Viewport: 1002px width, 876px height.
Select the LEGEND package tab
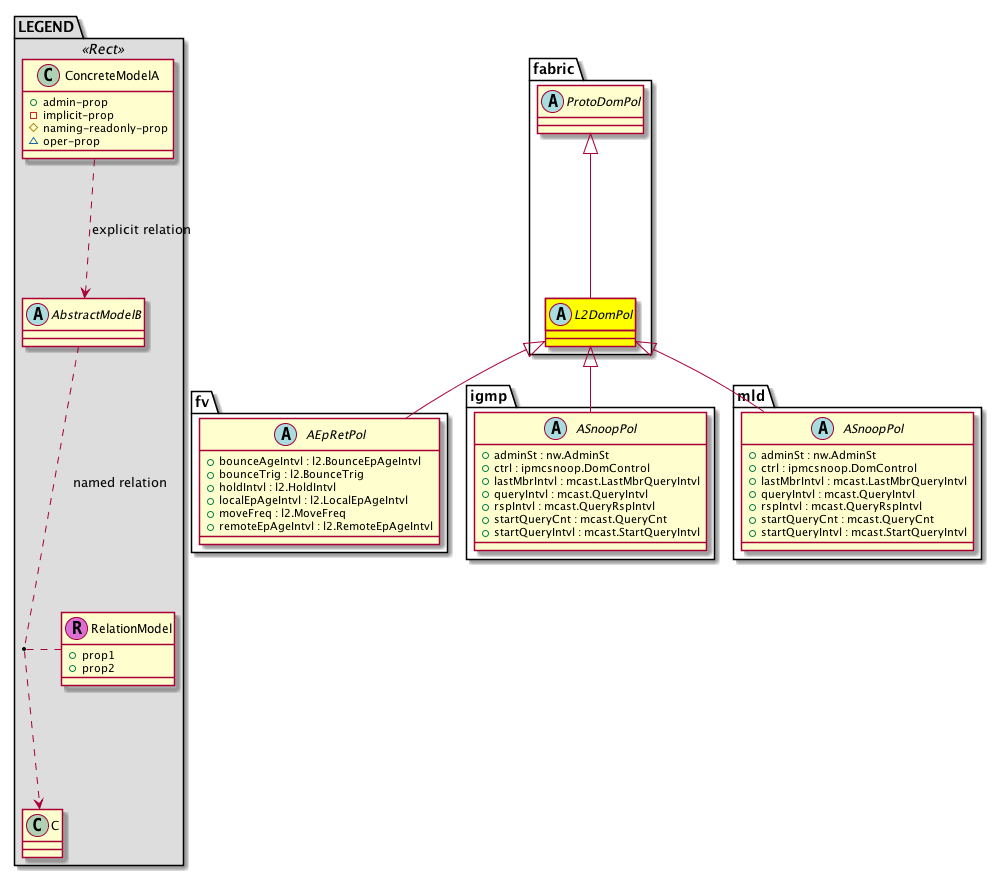(45, 28)
